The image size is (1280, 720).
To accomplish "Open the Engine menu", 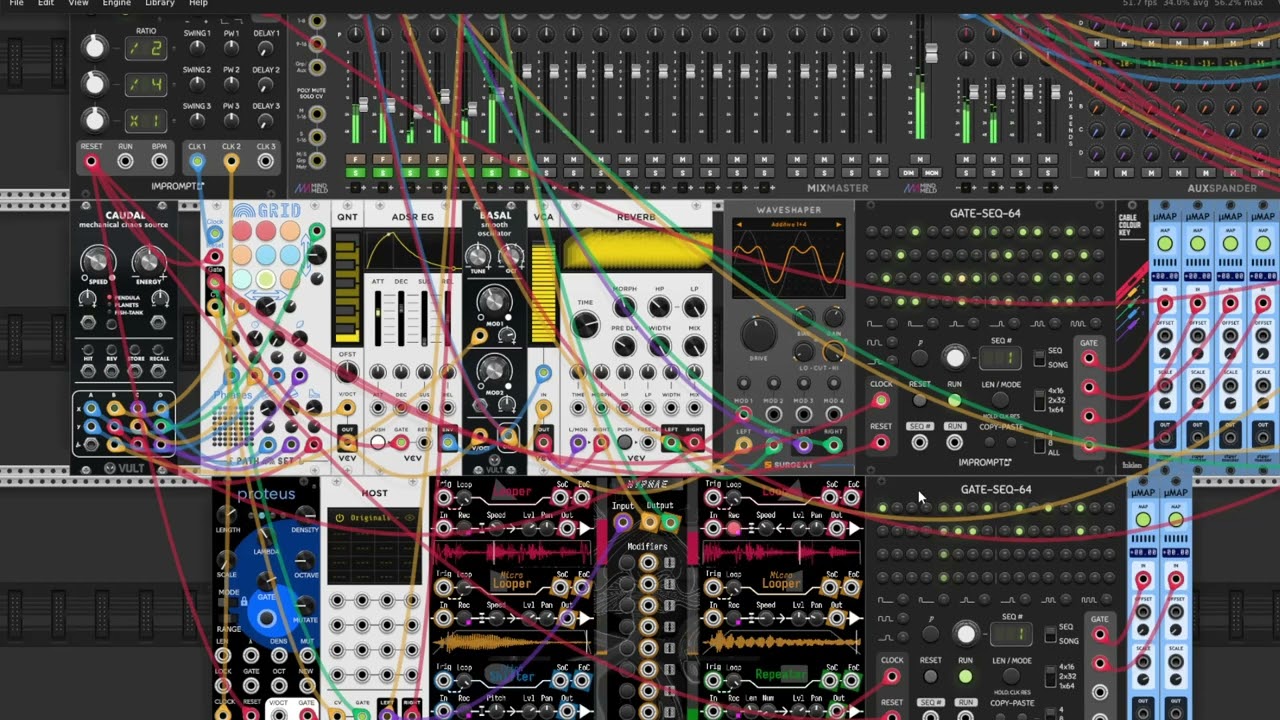I will point(116,3).
